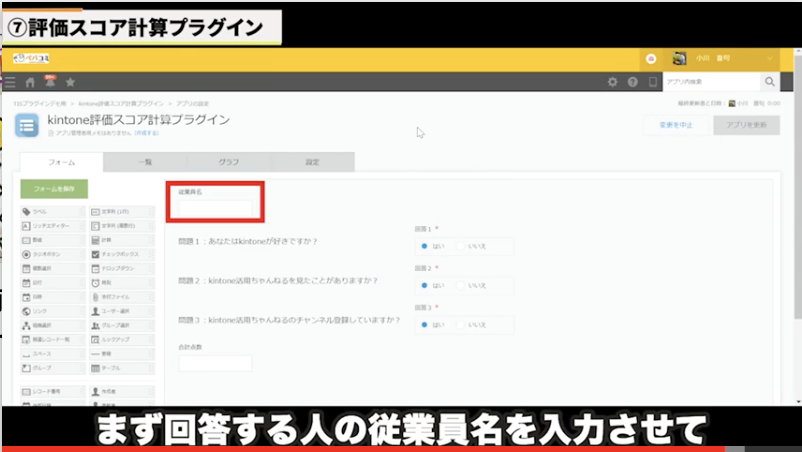
Task: Select はい for 回答1
Action: tap(425, 245)
